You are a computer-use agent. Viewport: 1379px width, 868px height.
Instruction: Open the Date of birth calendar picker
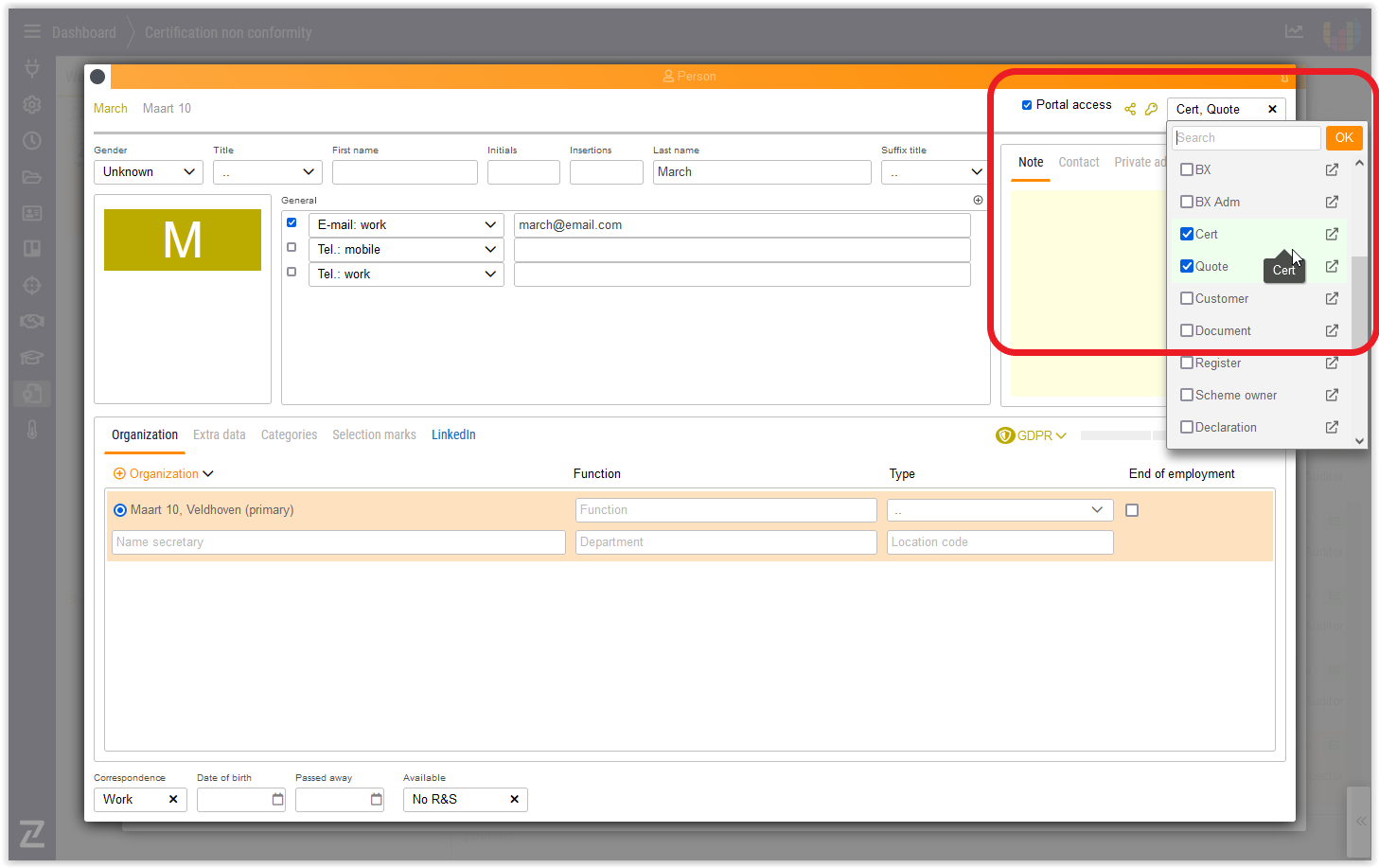[x=277, y=799]
